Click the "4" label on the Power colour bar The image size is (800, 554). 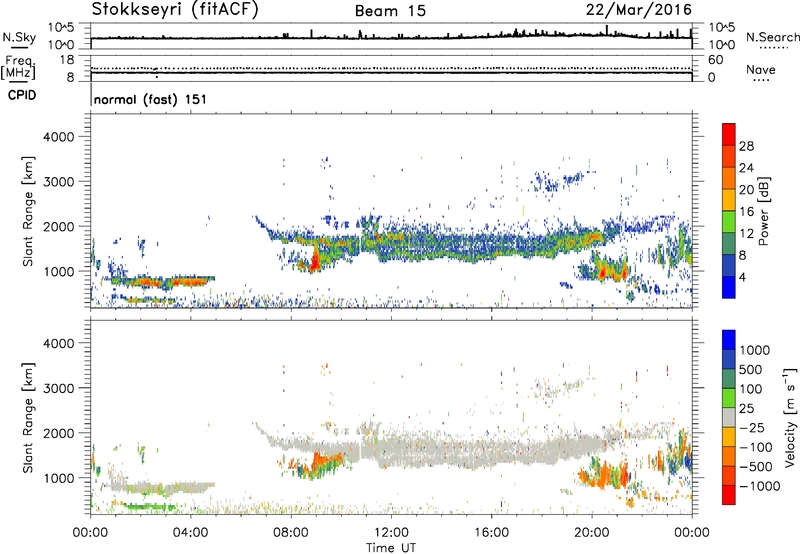pyautogui.click(x=742, y=278)
